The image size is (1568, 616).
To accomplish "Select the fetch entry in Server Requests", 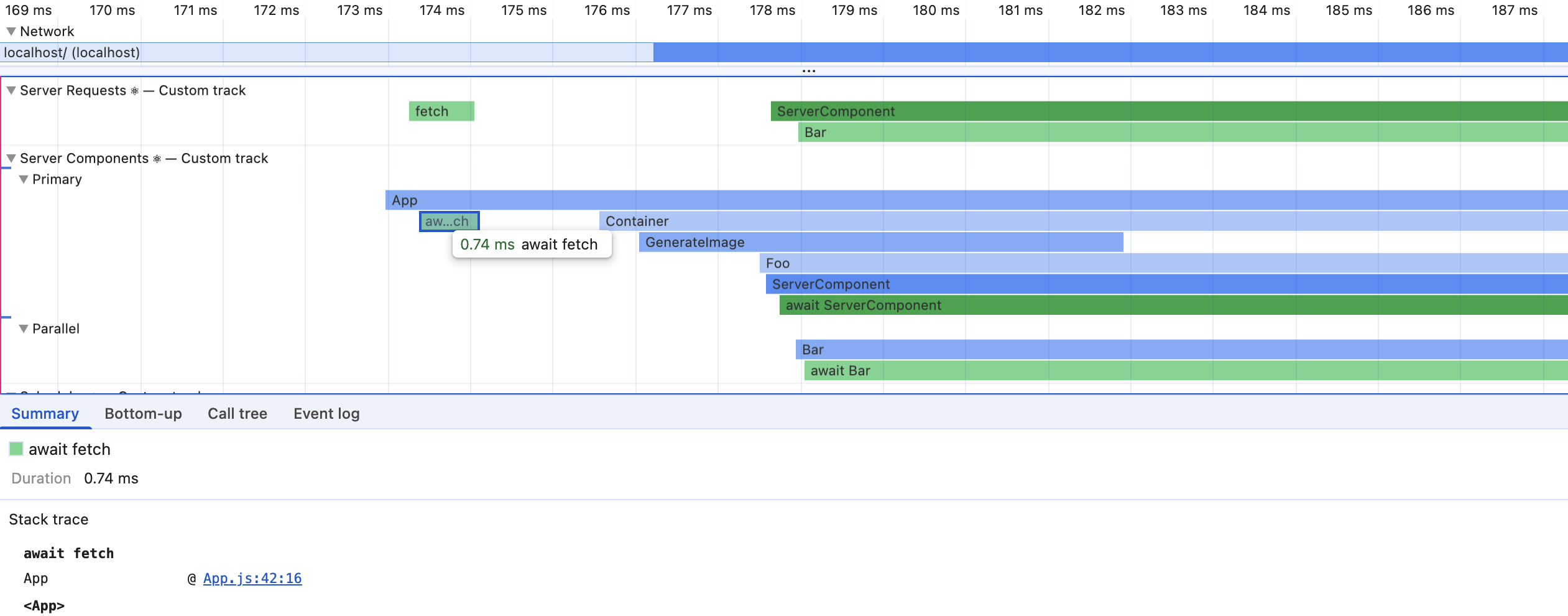I will (441, 111).
